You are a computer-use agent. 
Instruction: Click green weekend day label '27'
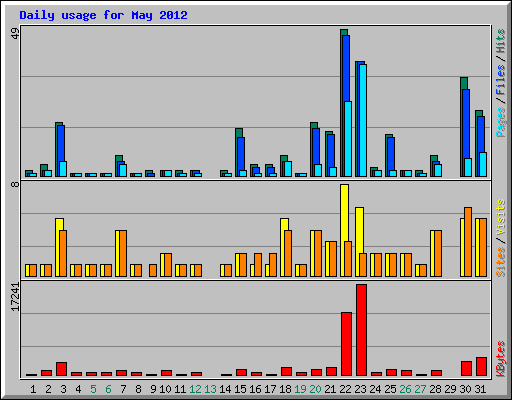pos(420,389)
